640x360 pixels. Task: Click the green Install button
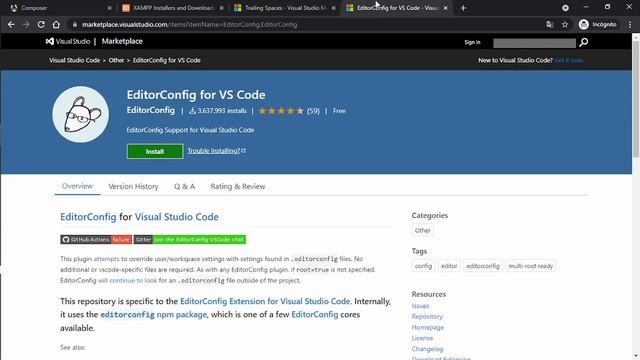coord(155,151)
